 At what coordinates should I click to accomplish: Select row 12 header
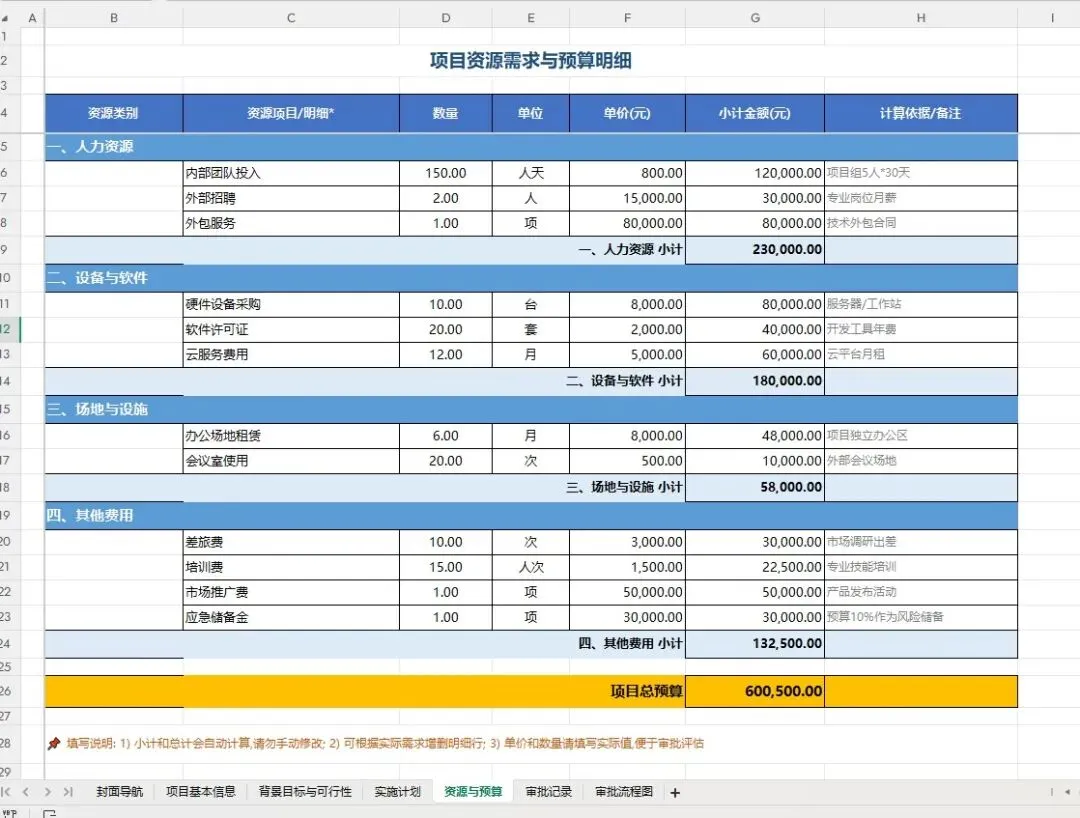point(8,329)
